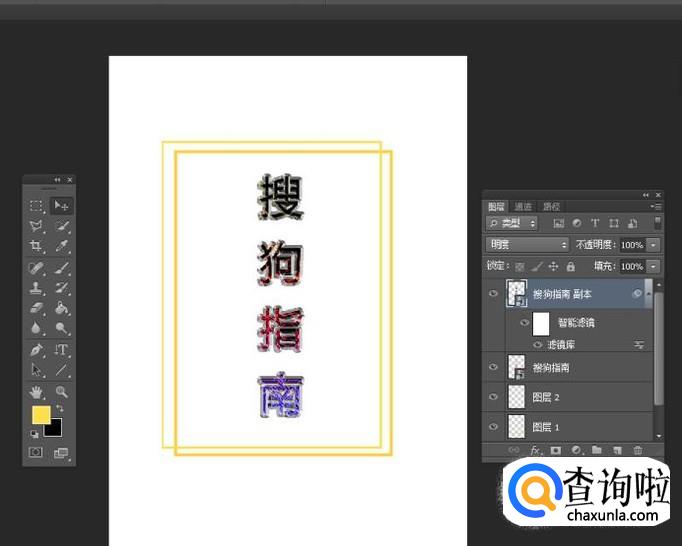The width and height of the screenshot is (682, 546).
Task: Hide the 搜狗指南 副本 layer
Action: (x=493, y=294)
